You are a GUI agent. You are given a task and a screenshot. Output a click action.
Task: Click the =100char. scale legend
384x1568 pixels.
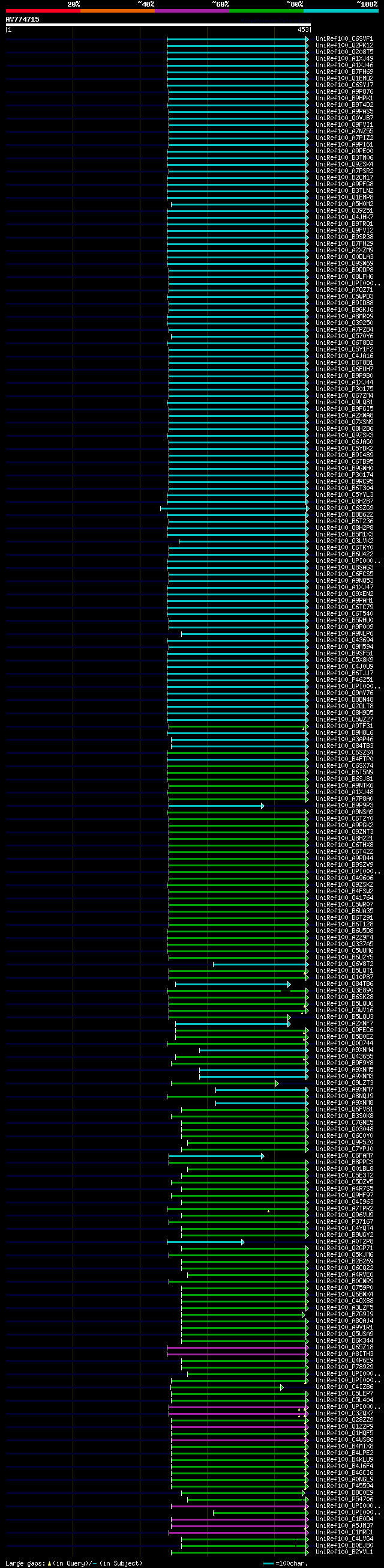(x=286, y=1563)
